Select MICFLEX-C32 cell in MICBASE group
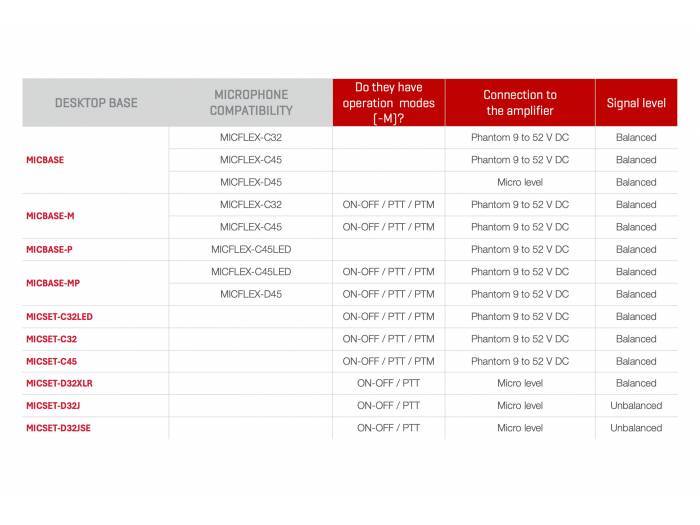The height and width of the screenshot is (525, 700). pyautogui.click(x=251, y=138)
